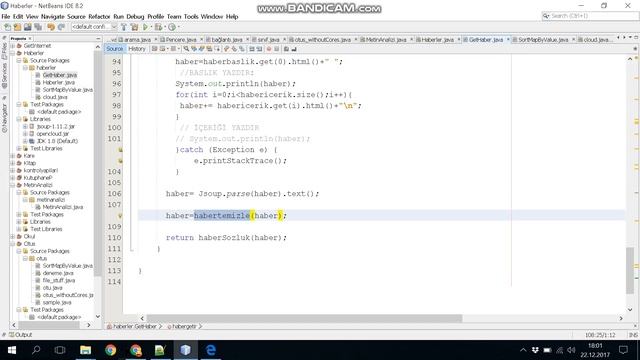Click the volume icon in system tray
640x360 pixels.
coord(571,350)
